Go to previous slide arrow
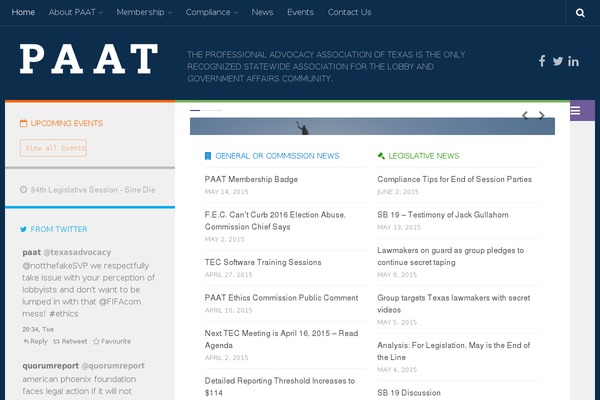Viewport: 600px width, 400px height. [525, 115]
